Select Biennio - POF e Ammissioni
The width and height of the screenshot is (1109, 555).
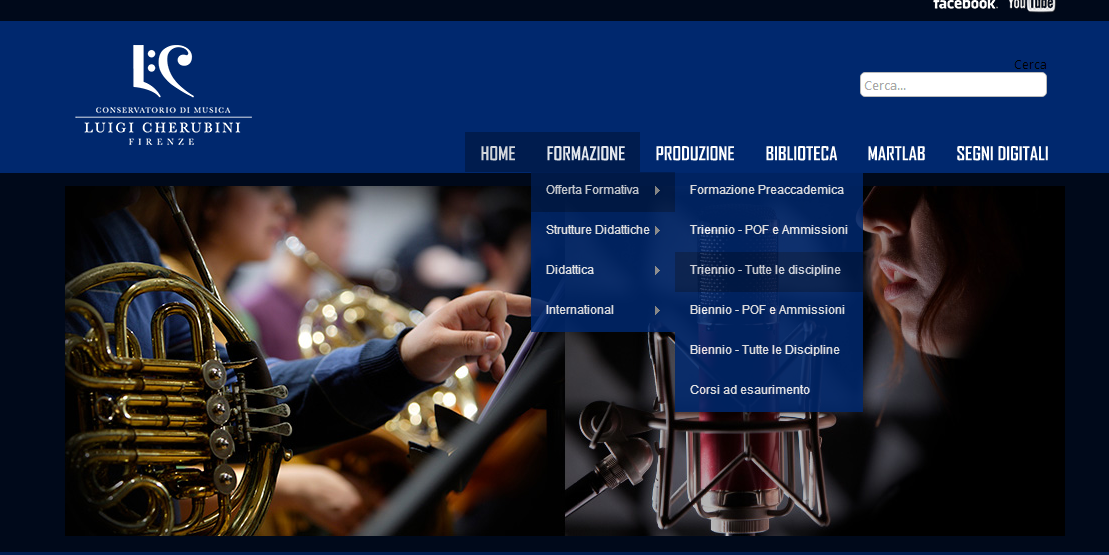(769, 310)
